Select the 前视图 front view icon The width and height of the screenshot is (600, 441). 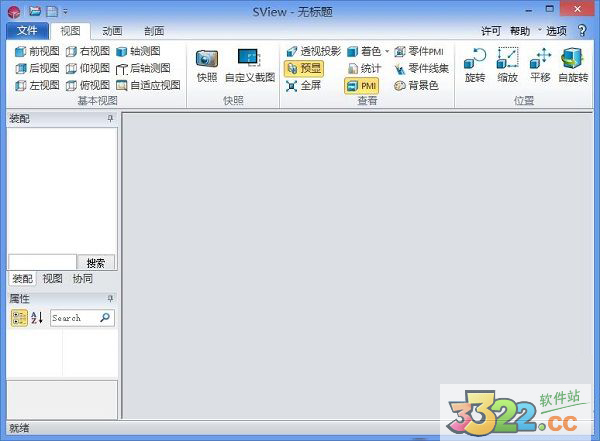pyautogui.click(x=37, y=51)
